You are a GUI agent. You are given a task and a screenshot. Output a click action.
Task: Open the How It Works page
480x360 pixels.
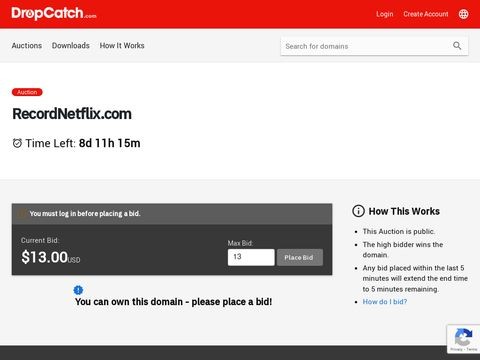(x=122, y=46)
